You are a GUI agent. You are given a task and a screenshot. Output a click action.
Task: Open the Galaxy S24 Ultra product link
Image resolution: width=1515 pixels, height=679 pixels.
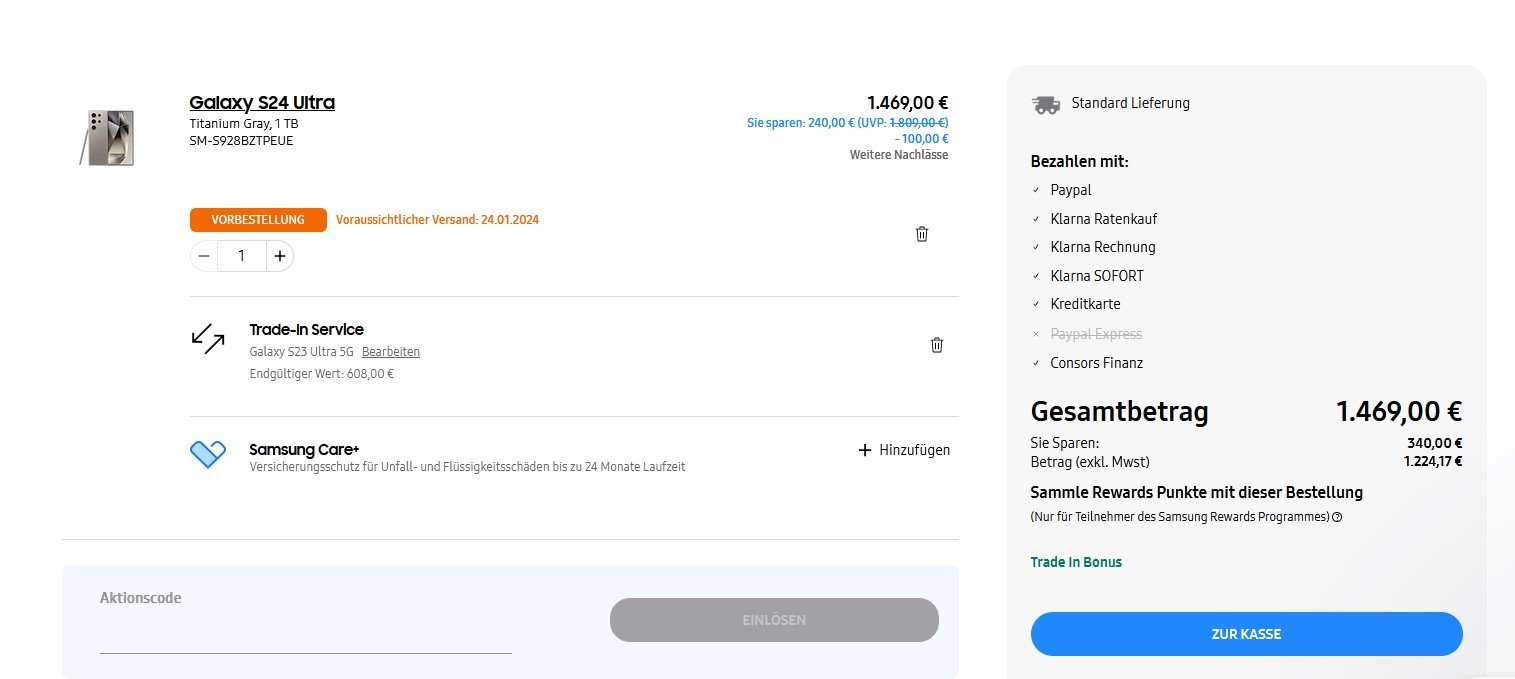(x=262, y=102)
